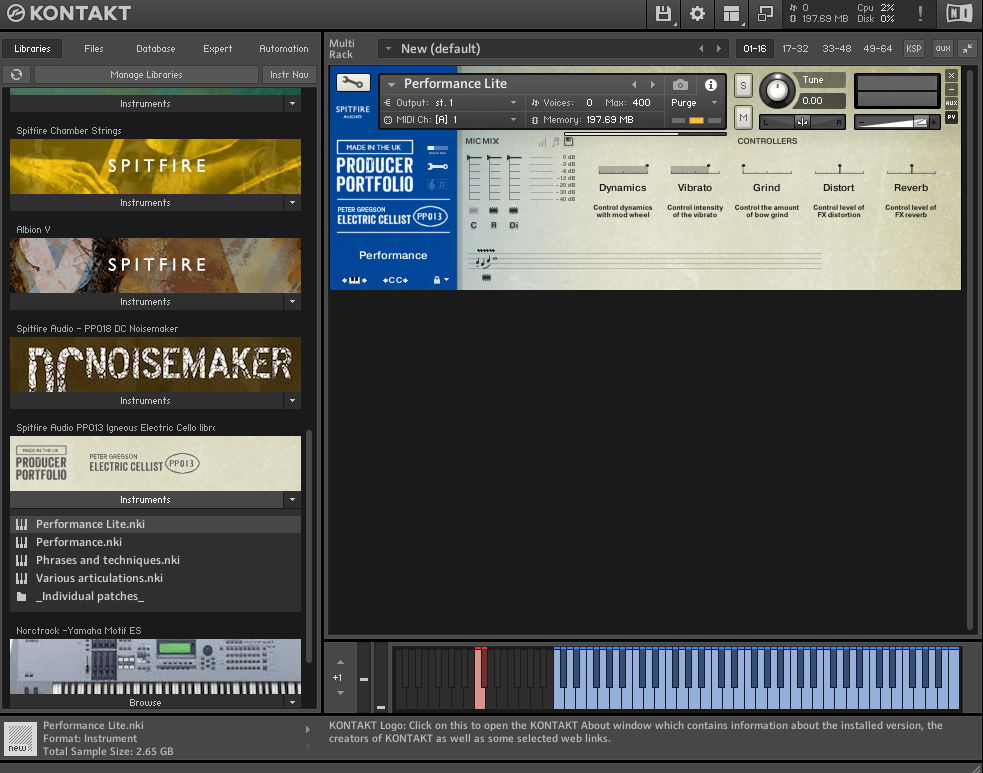This screenshot has width=983, height=773.
Task: Expand the Performance Lite instrument name menu
Action: pos(391,85)
